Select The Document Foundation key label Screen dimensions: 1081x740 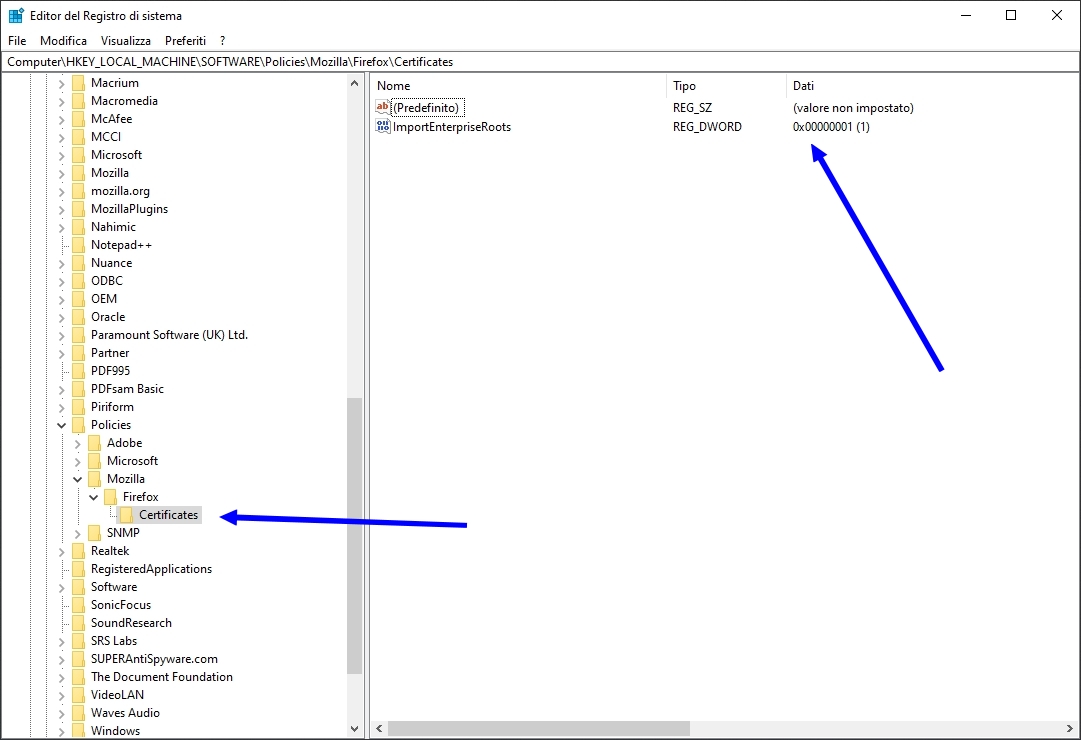point(162,677)
